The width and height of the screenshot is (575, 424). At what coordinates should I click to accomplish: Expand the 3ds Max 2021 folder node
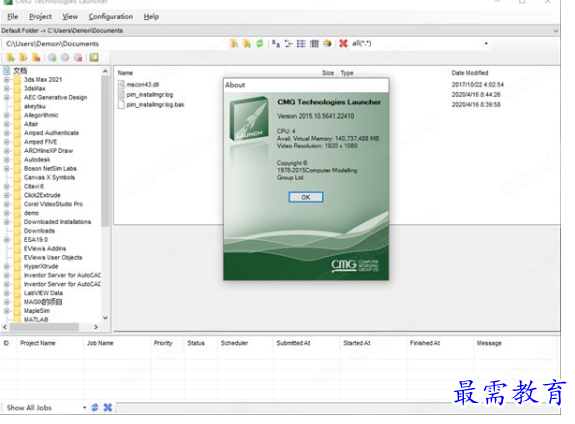coord(6,80)
